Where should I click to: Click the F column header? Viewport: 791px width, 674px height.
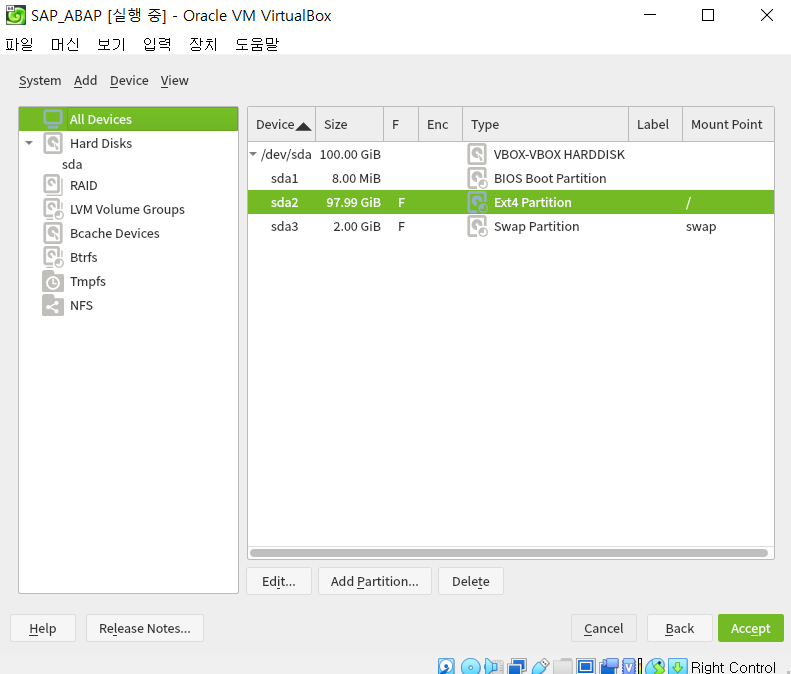point(401,124)
